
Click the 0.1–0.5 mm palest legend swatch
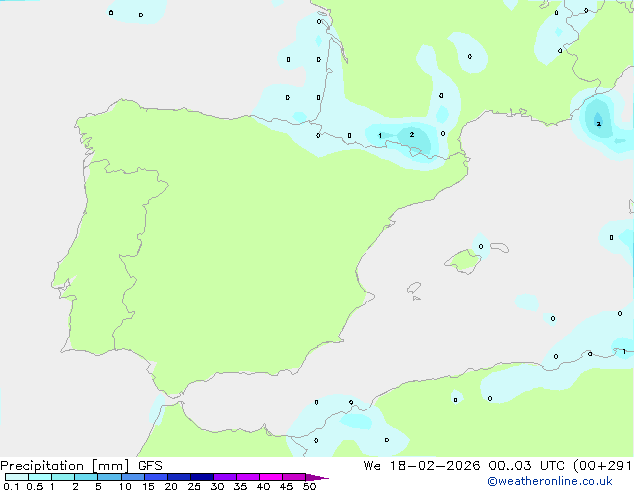[17, 477]
